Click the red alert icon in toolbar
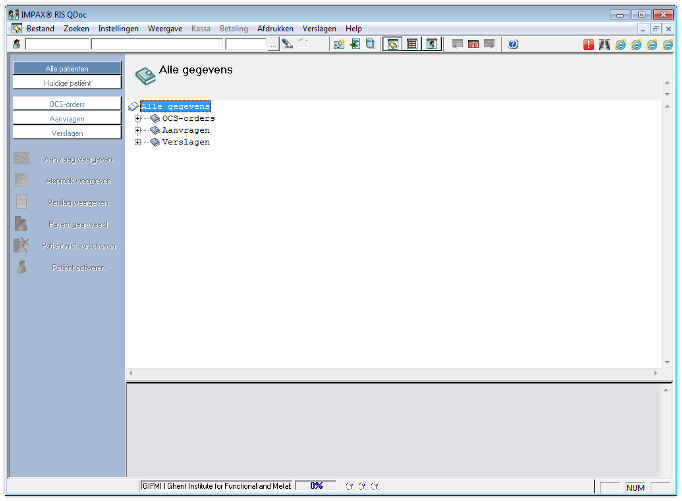682x501 pixels. point(589,44)
